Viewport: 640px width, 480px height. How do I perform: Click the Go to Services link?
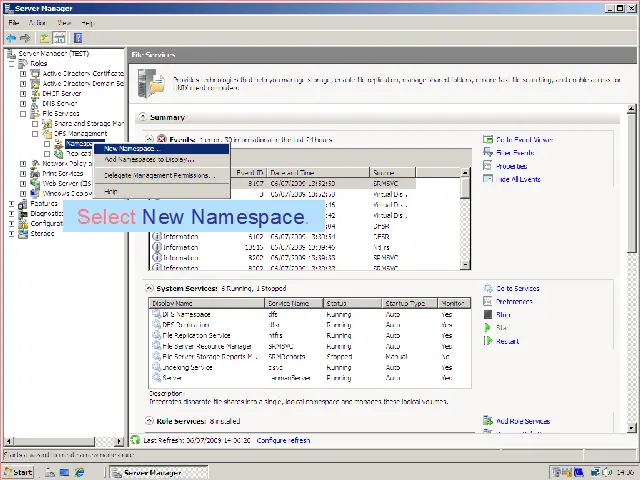[x=518, y=288]
